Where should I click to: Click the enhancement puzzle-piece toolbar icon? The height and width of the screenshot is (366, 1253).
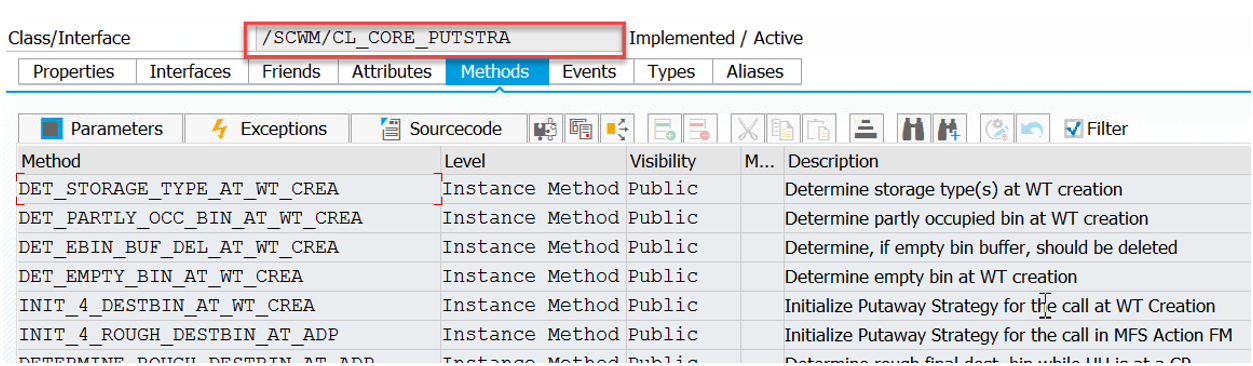pyautogui.click(x=545, y=129)
